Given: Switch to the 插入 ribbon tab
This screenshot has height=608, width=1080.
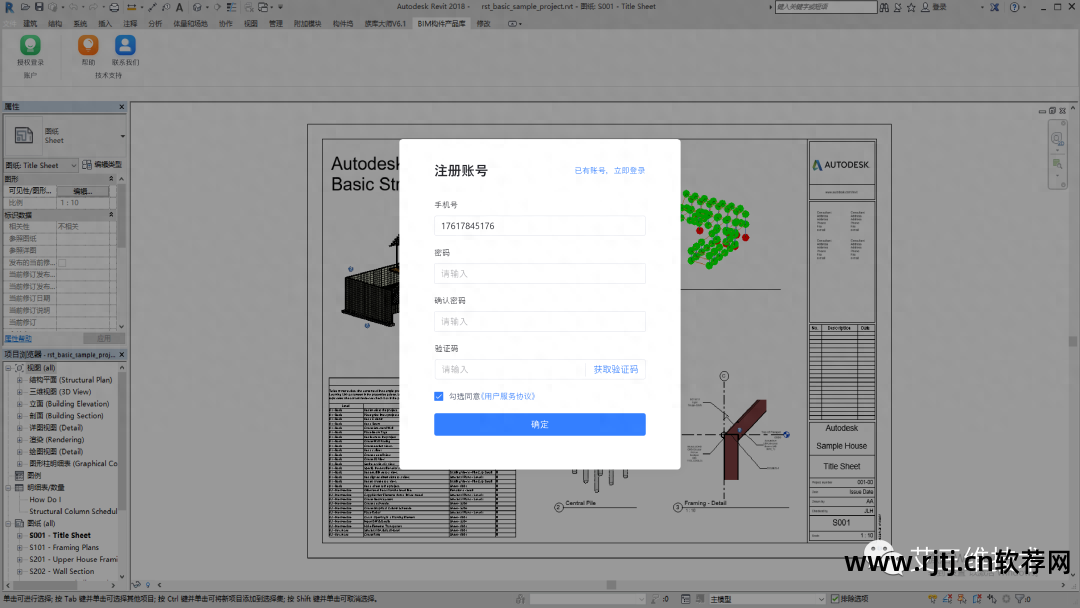Looking at the screenshot, I should [x=107, y=23].
